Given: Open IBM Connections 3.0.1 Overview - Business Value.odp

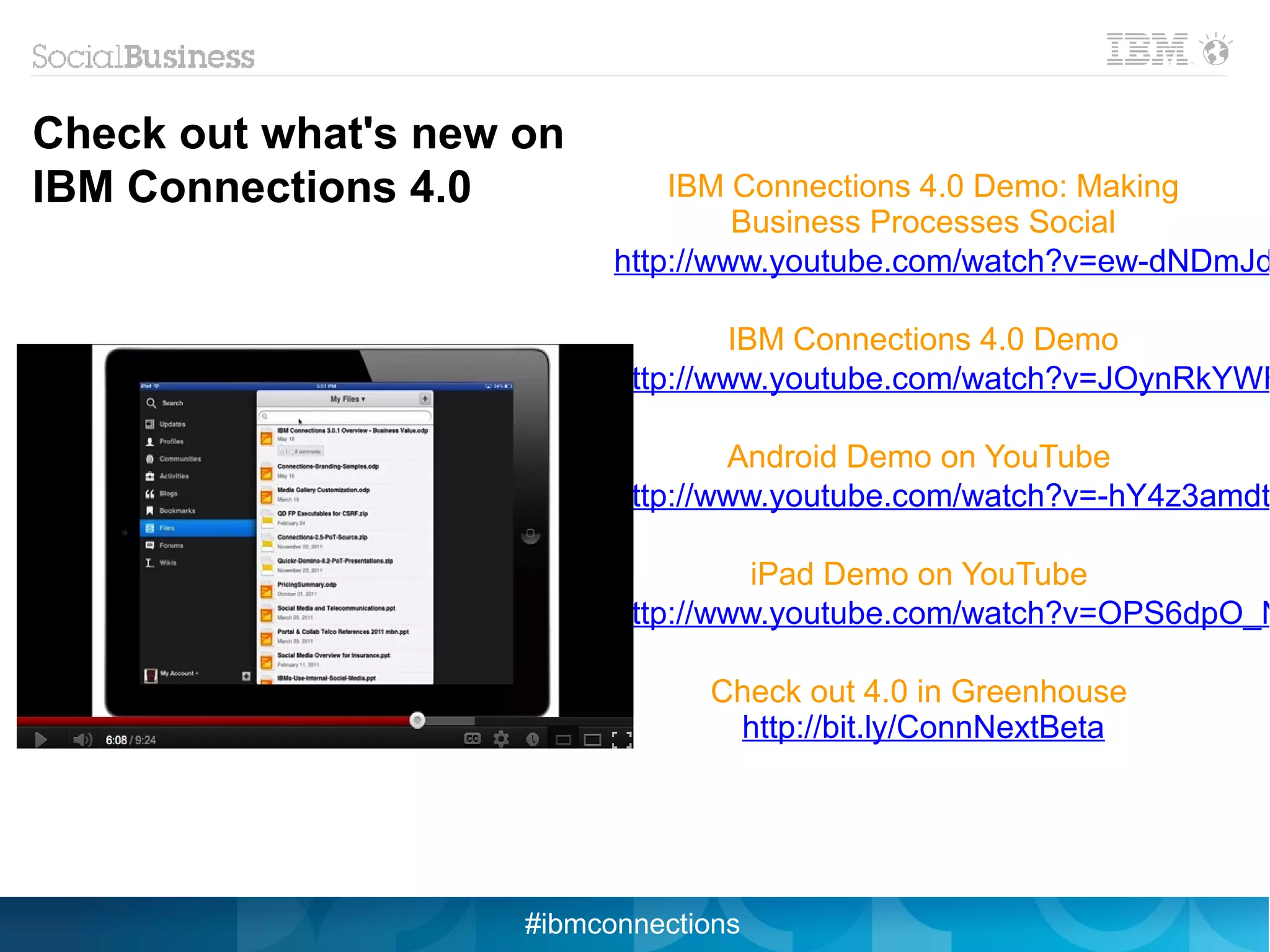Looking at the screenshot, I should point(345,442).
